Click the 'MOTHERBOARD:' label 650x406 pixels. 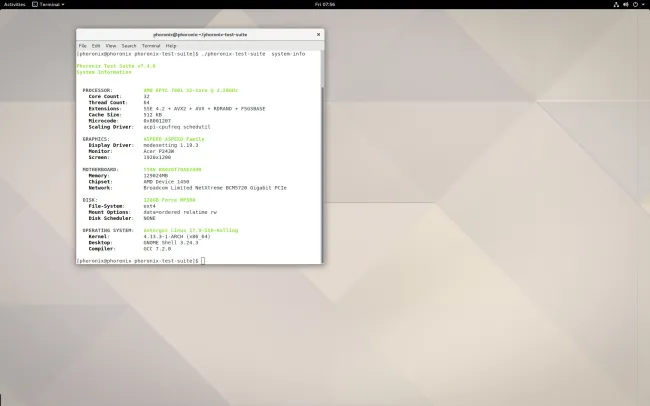(x=101, y=170)
